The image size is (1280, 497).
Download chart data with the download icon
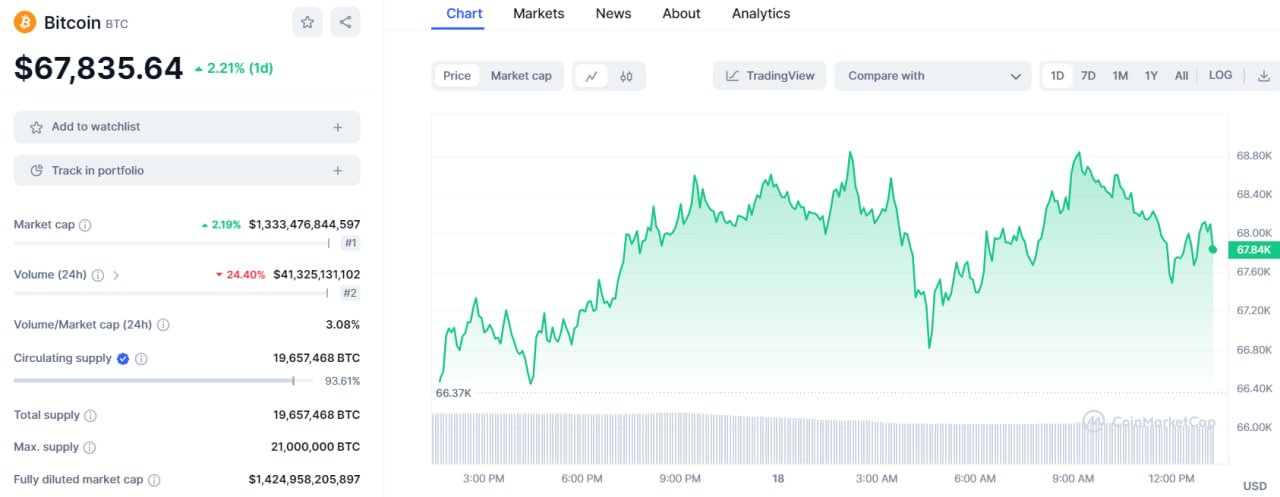(1264, 76)
